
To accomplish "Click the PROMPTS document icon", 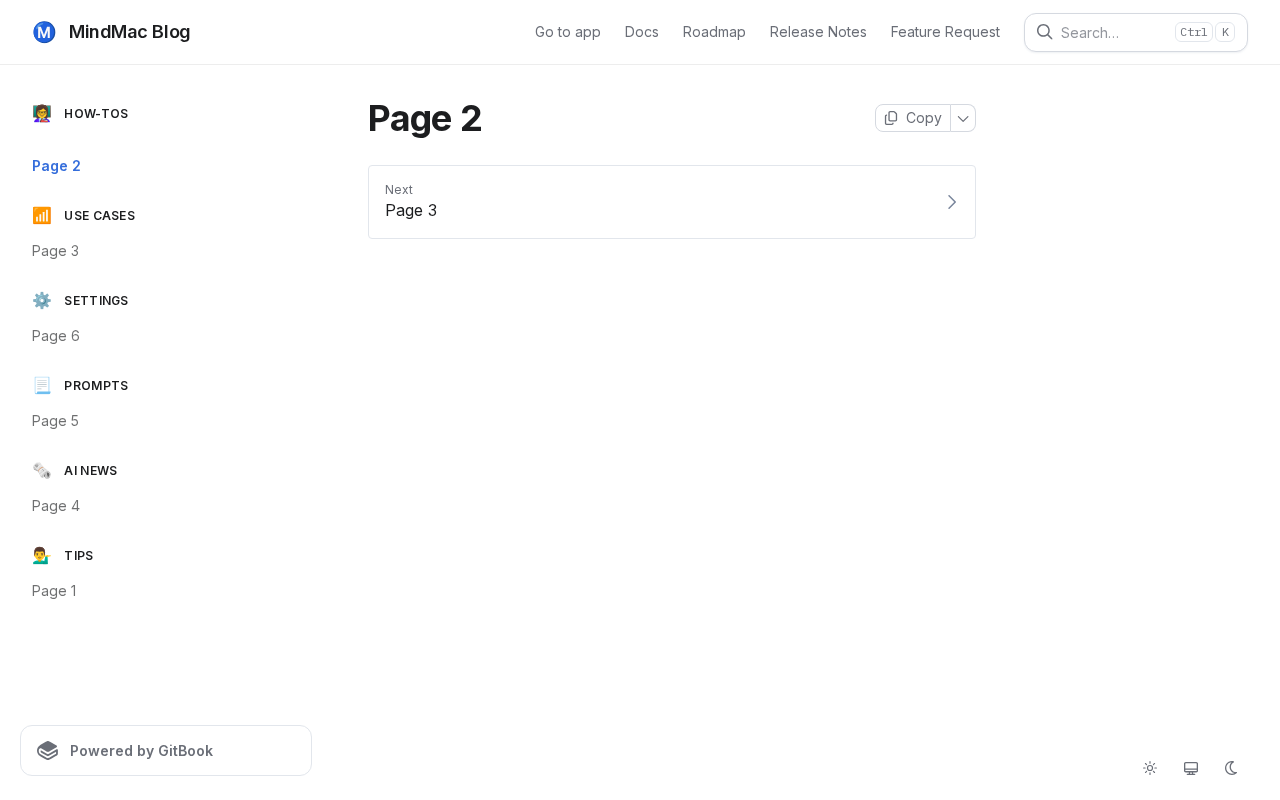I will [x=42, y=386].
